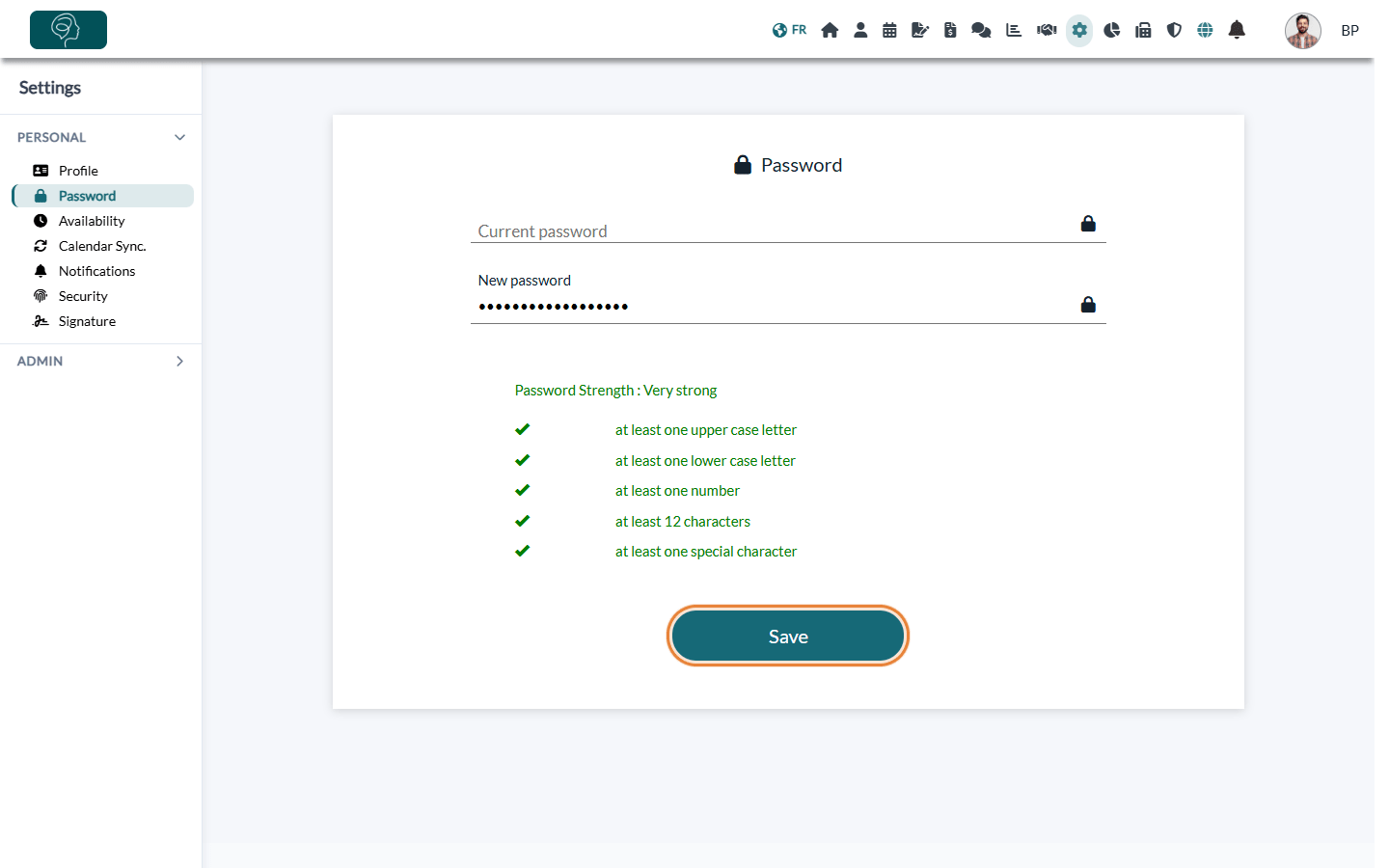
Task: Open the pie chart icon
Action: [x=1112, y=30]
